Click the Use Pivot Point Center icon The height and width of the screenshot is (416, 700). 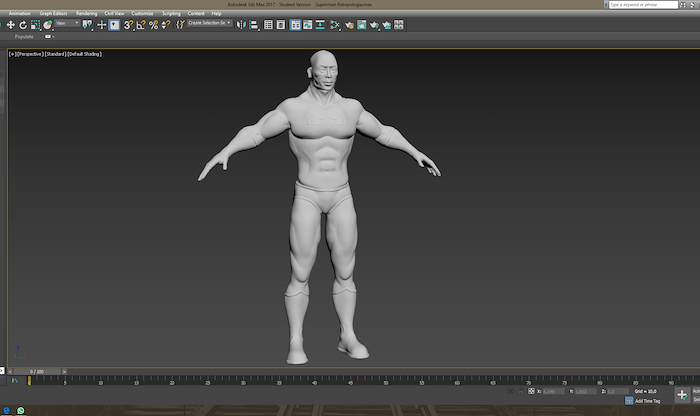click(x=87, y=25)
